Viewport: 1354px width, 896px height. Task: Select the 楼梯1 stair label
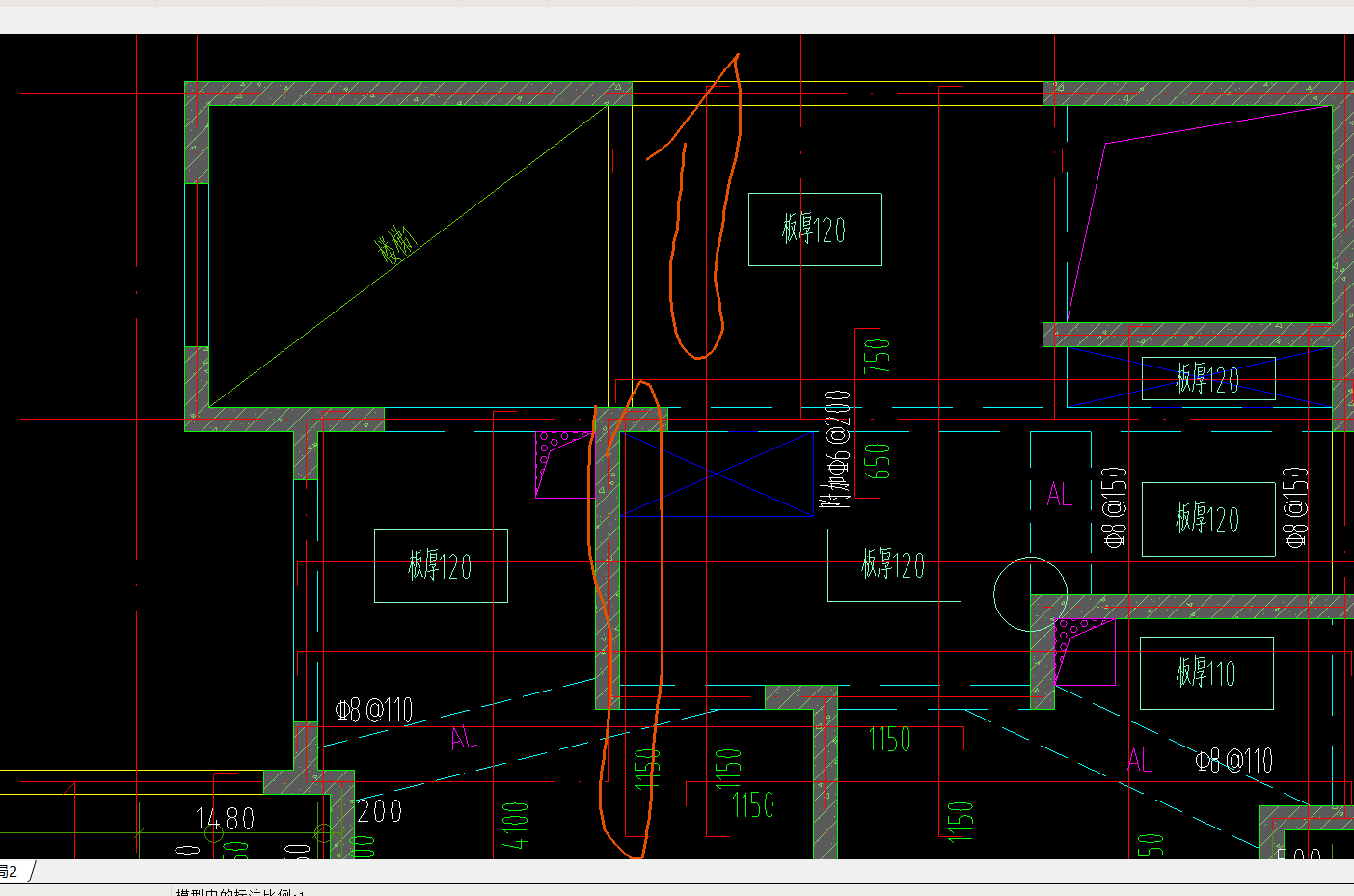tap(397, 245)
